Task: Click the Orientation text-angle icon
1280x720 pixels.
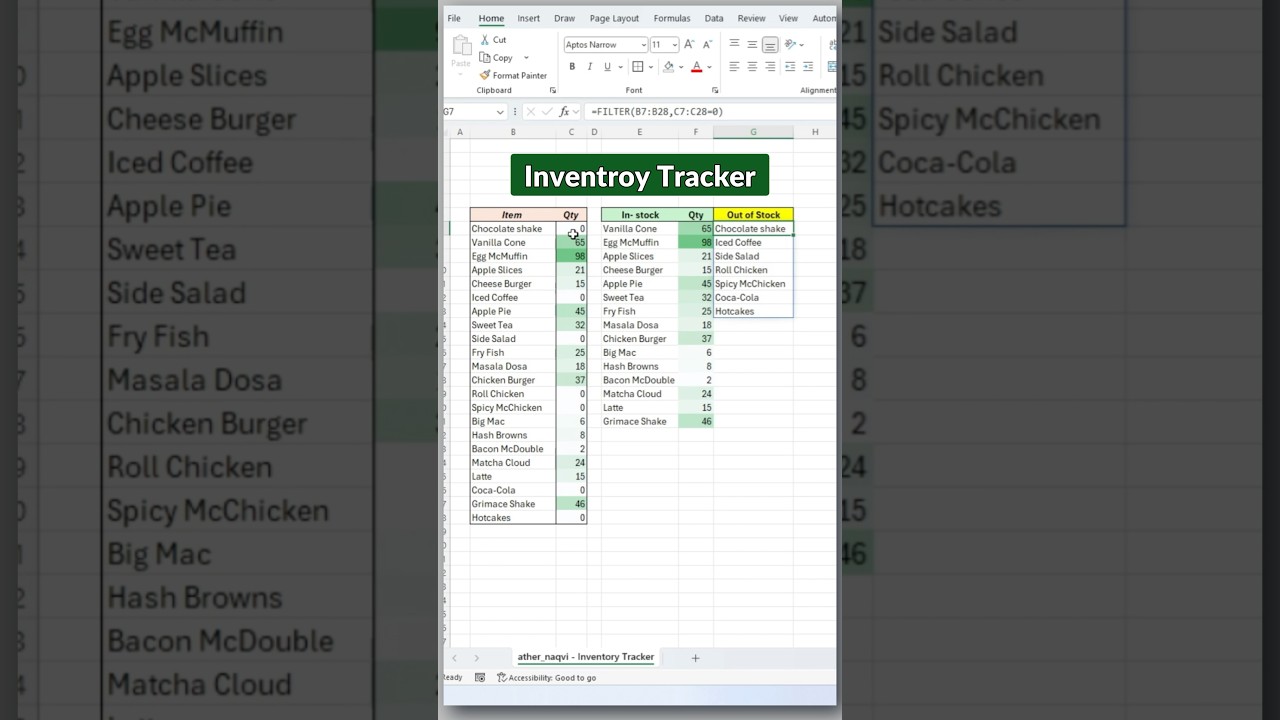Action: point(790,44)
